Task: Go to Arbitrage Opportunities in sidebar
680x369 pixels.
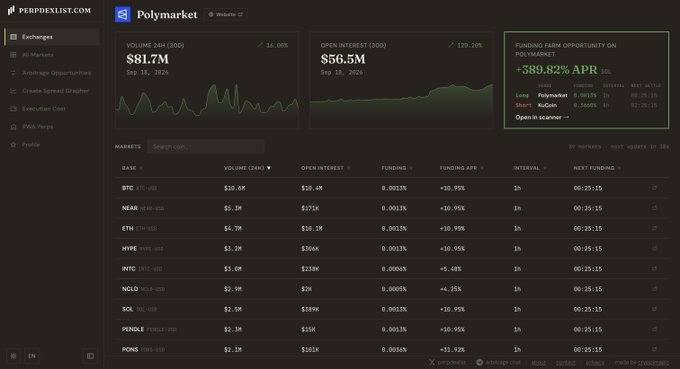Action: [x=52, y=73]
